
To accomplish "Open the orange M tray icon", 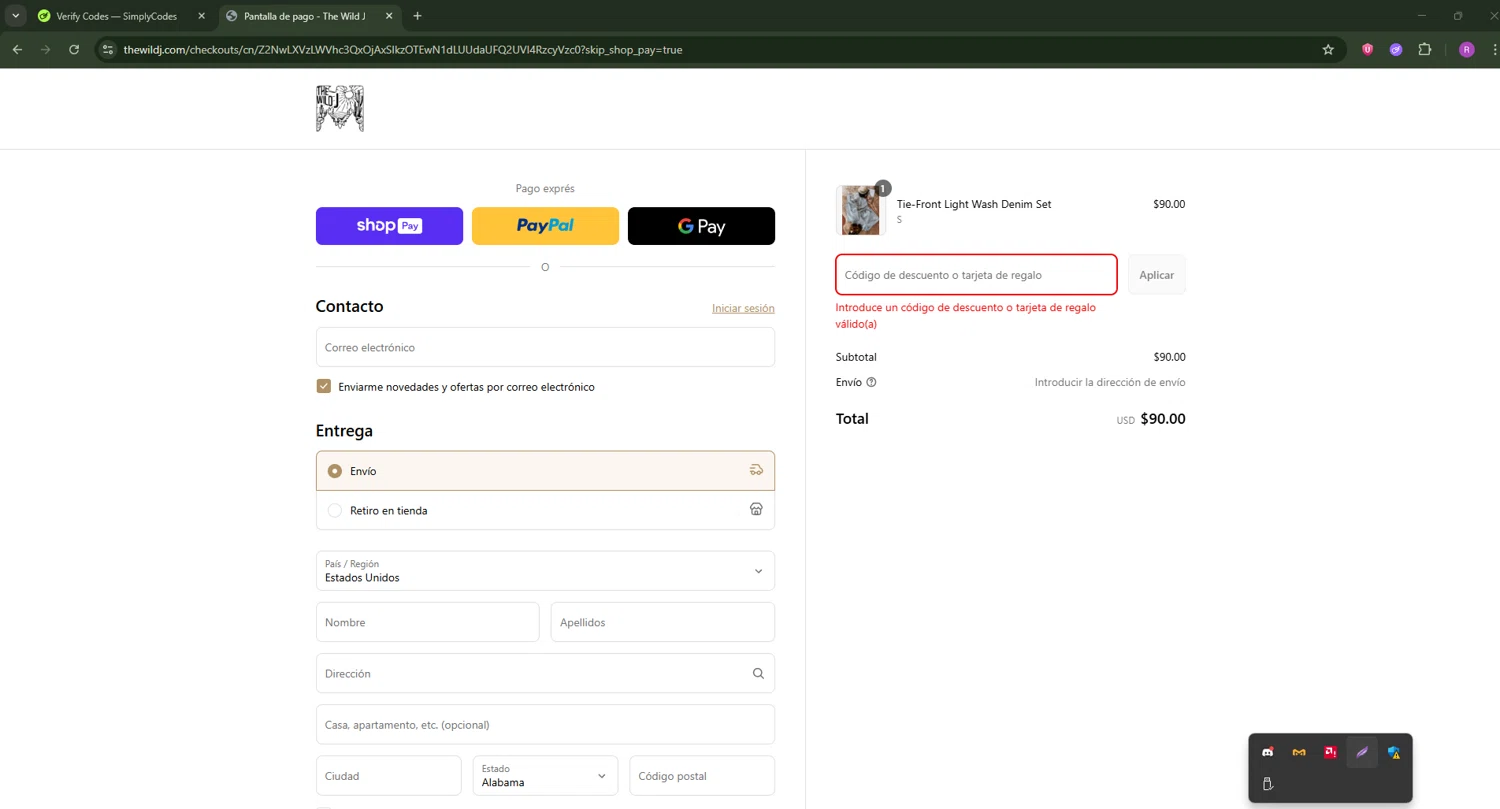I will coord(1299,752).
